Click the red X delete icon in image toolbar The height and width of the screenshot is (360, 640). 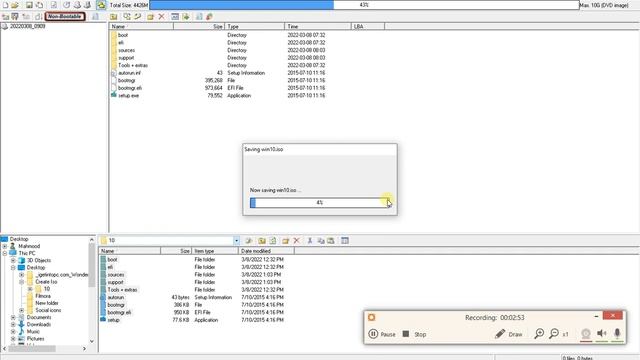(161, 16)
